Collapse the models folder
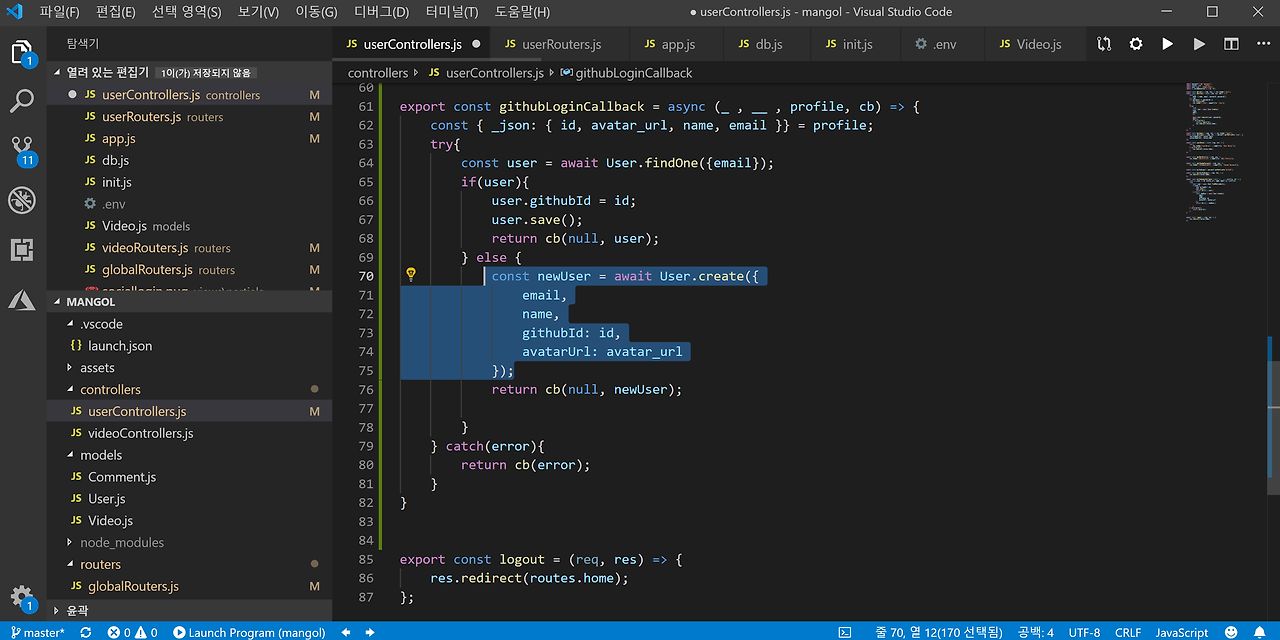Screen dimensions: 1280x640 click(x=190, y=455)
